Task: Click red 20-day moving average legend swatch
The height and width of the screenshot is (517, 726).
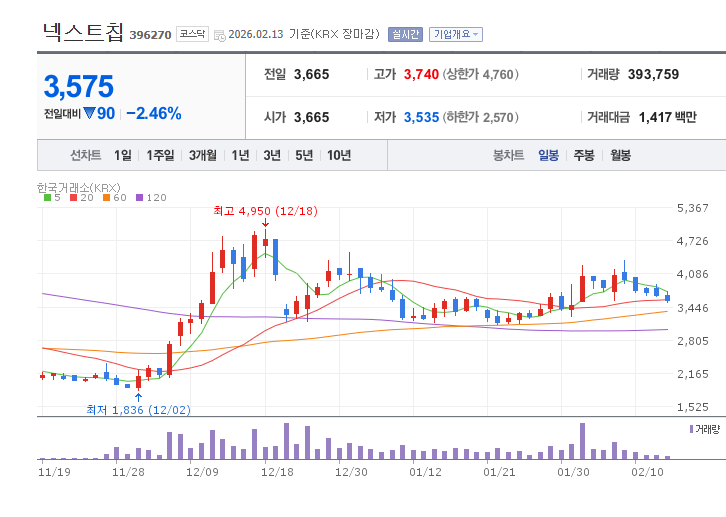Action: pyautogui.click(x=73, y=198)
